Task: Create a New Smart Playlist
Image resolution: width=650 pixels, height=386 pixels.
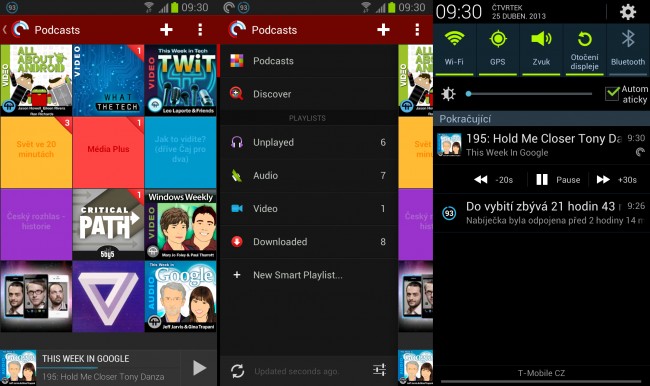Action: tap(309, 275)
